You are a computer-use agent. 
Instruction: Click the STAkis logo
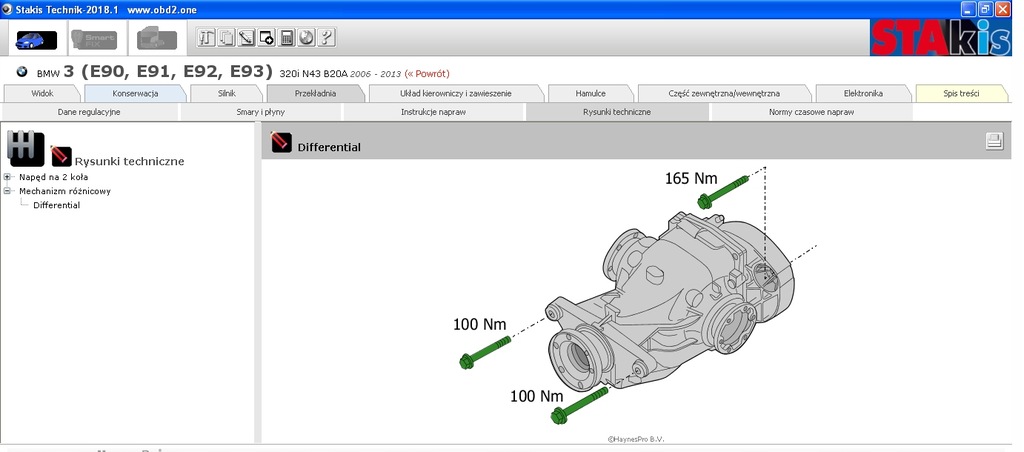pos(940,38)
